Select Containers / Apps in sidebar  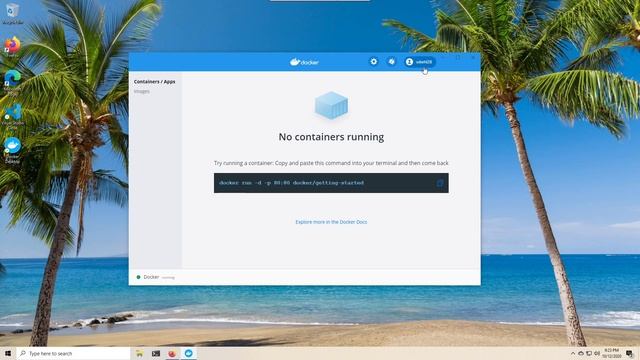point(154,82)
